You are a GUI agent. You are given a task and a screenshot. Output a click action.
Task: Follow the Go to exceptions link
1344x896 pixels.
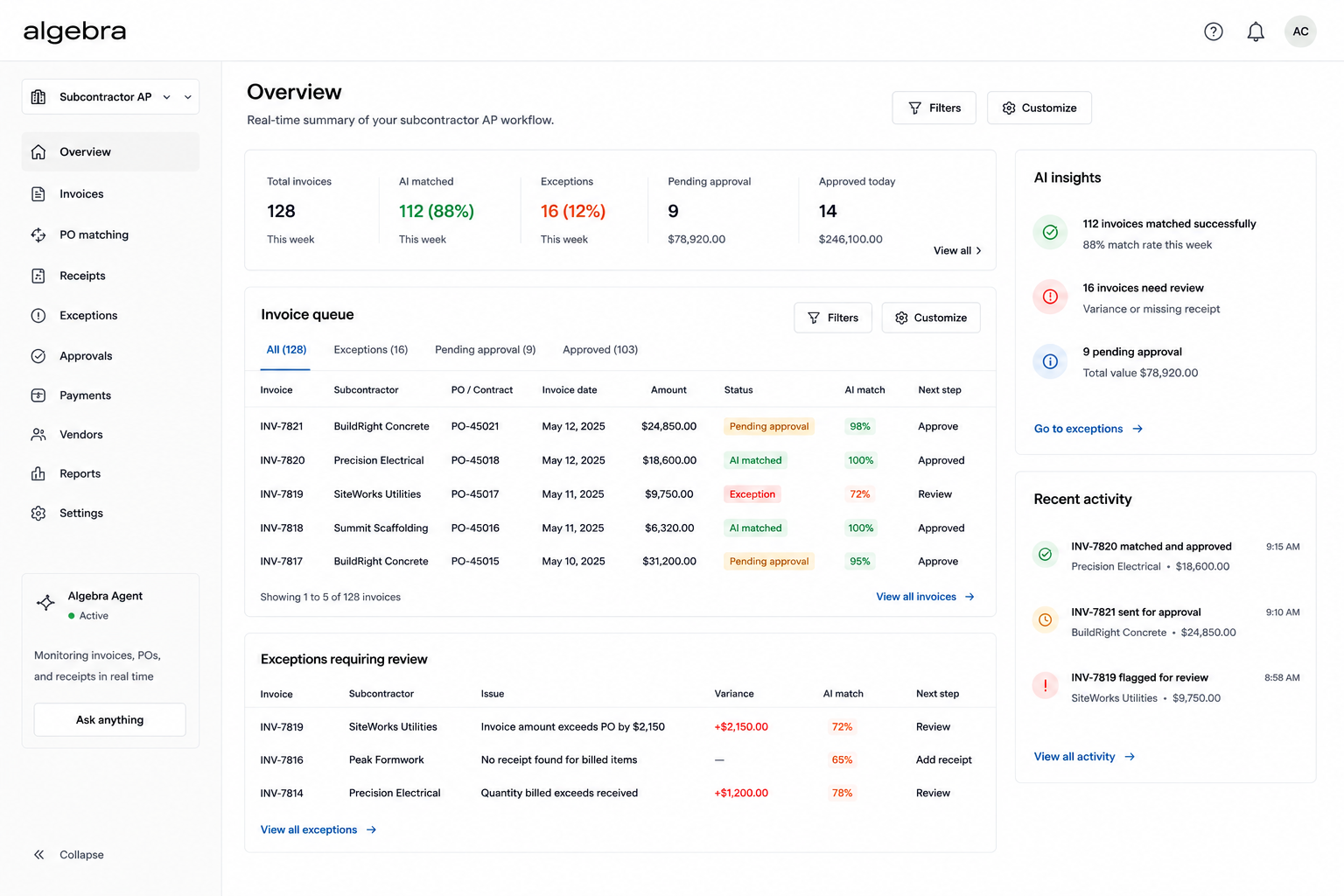point(1088,429)
